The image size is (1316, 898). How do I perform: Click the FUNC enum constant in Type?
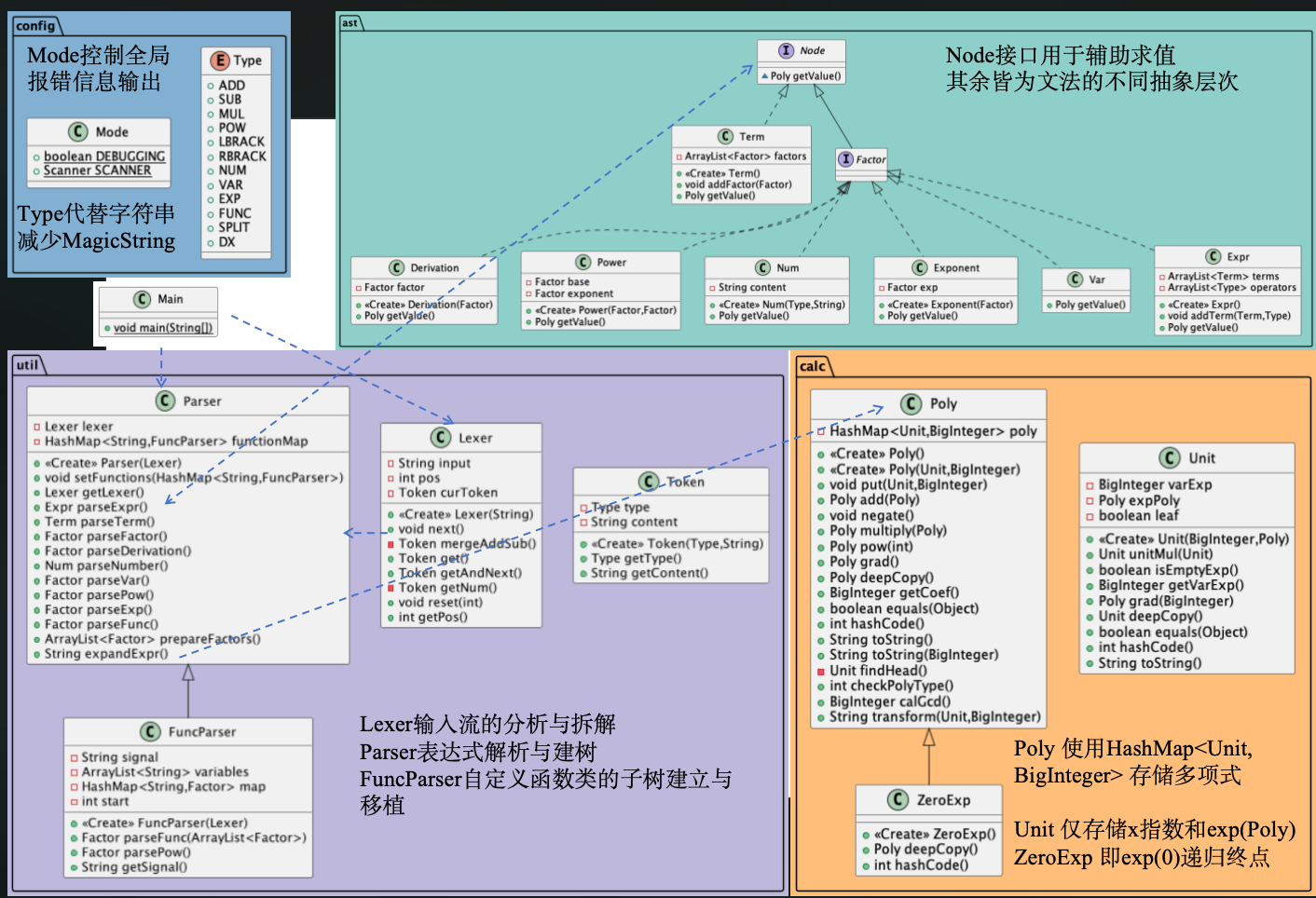[x=235, y=213]
